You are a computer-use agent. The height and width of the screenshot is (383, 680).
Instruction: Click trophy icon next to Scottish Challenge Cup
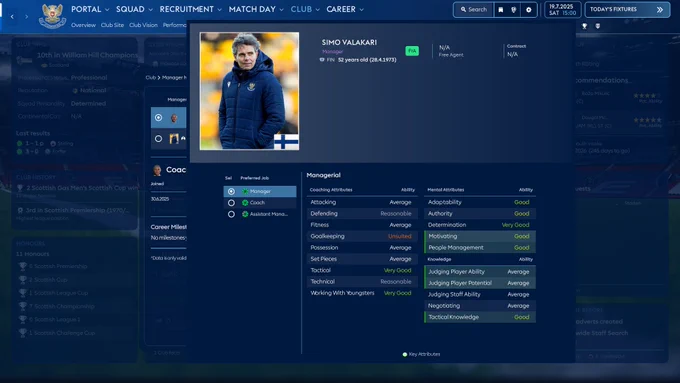tap(23, 333)
